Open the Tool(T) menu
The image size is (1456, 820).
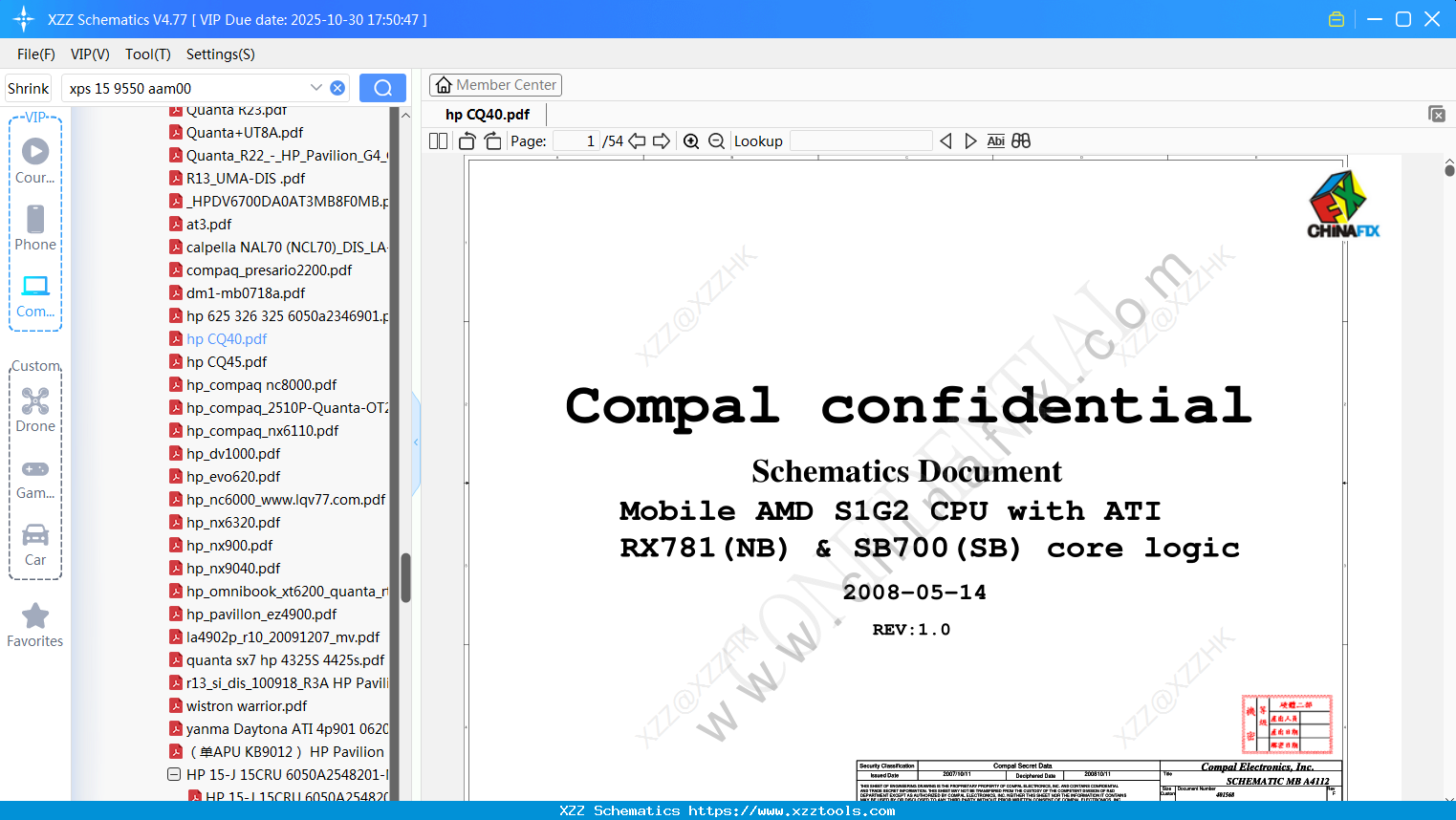[148, 54]
